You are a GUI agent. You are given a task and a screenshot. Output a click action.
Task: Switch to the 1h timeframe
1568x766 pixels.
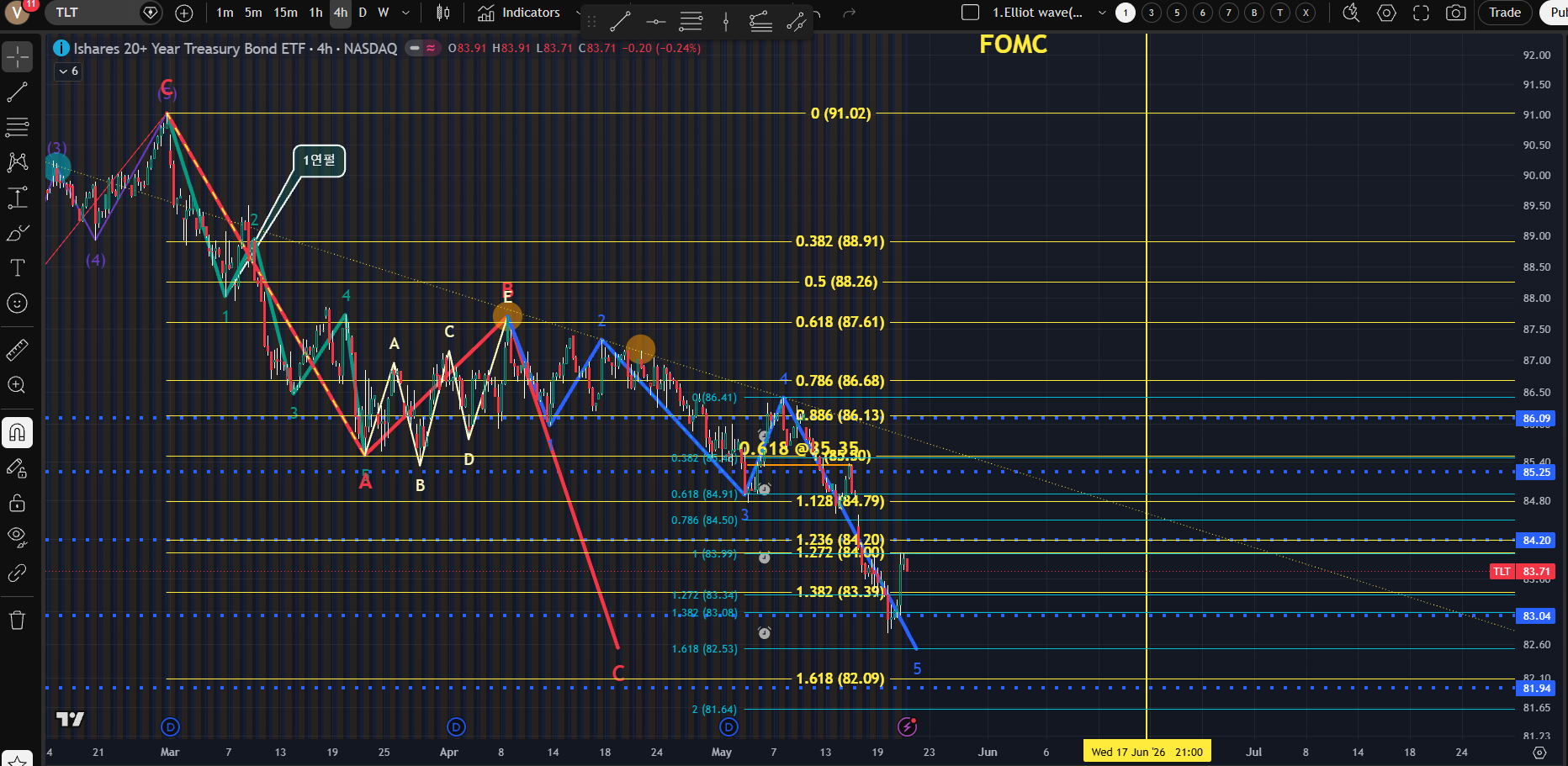pos(315,13)
